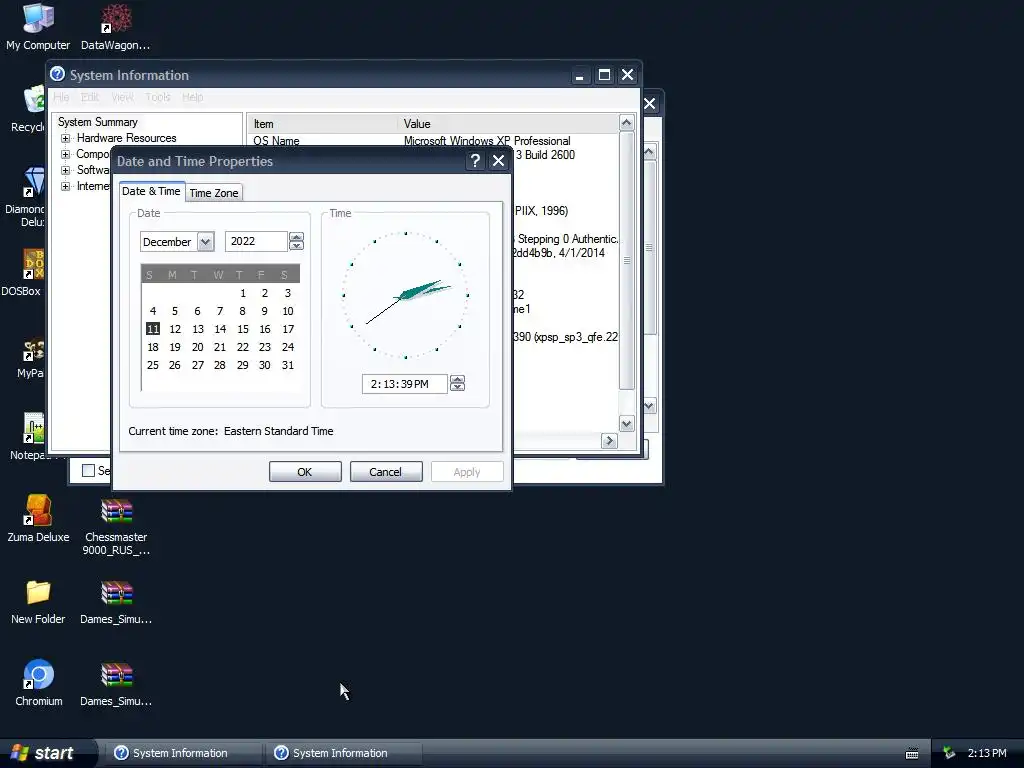Click the network tray icon near the clock
This screenshot has height=768, width=1024.
click(x=949, y=753)
